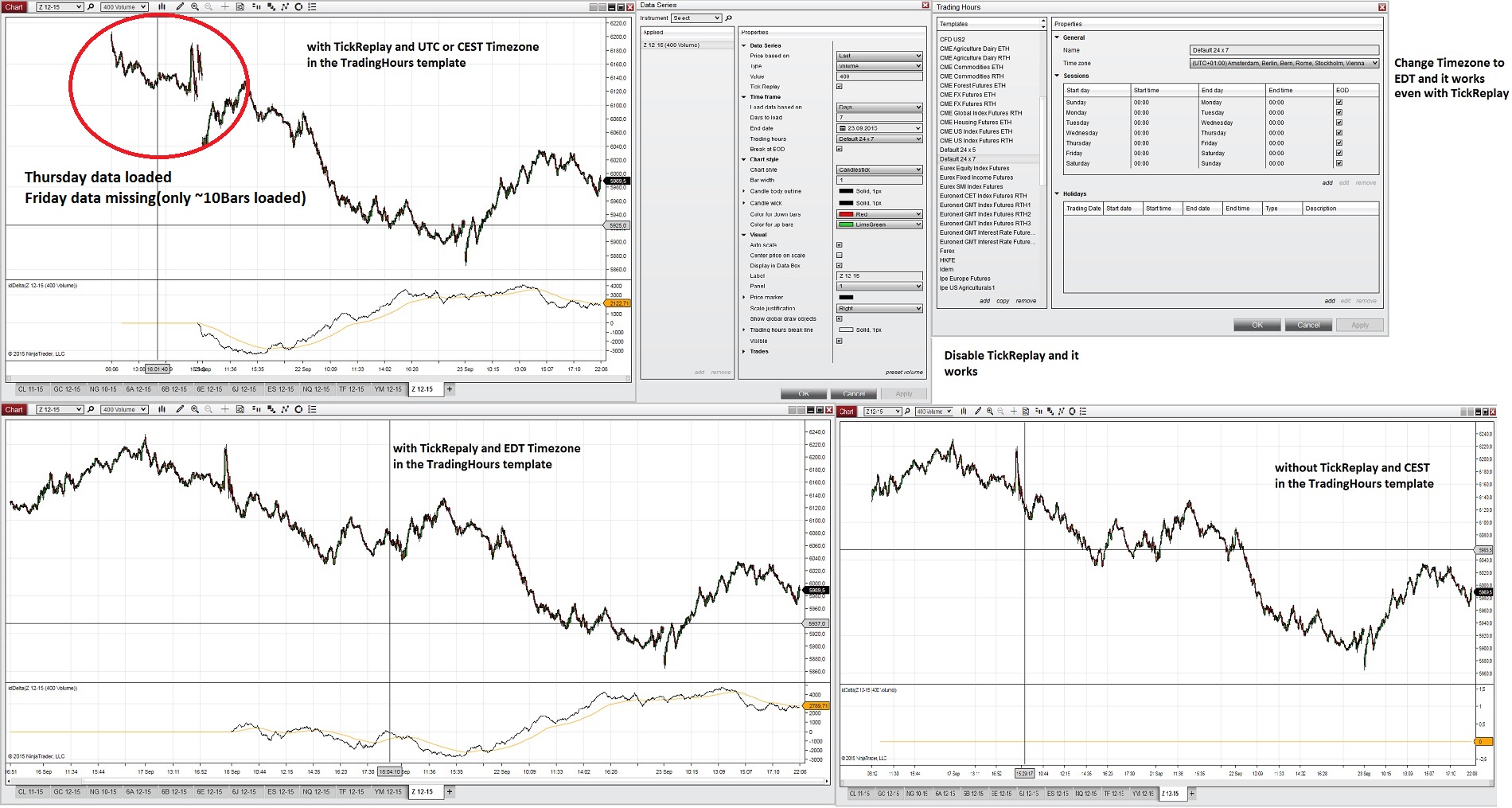This screenshot has width=1512, height=808.
Task: Select the 6E 12-15 tab in lower-left chart
Action: [209, 792]
